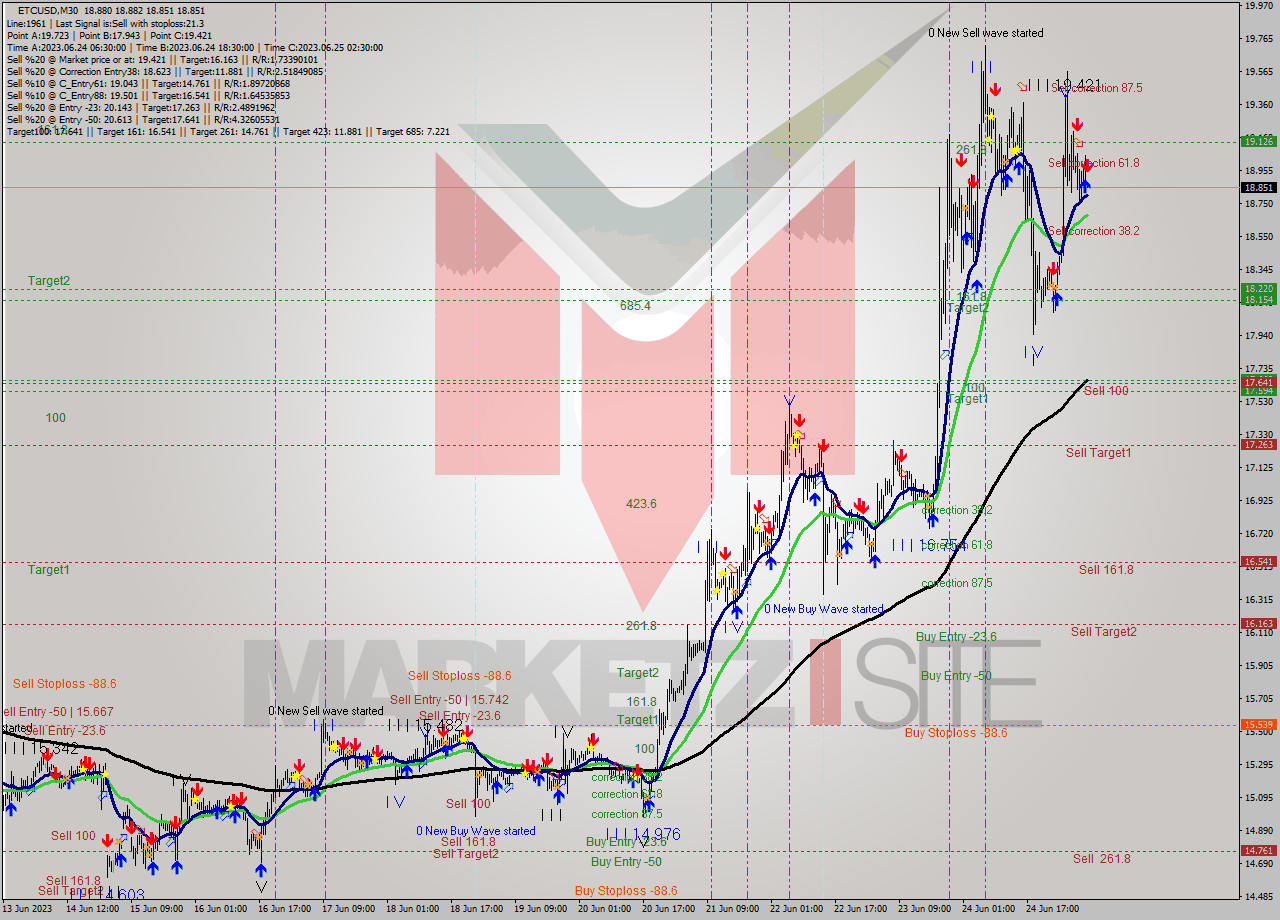Click the 17.641 red price tag
This screenshot has width=1280, height=920.
click(x=1257, y=382)
